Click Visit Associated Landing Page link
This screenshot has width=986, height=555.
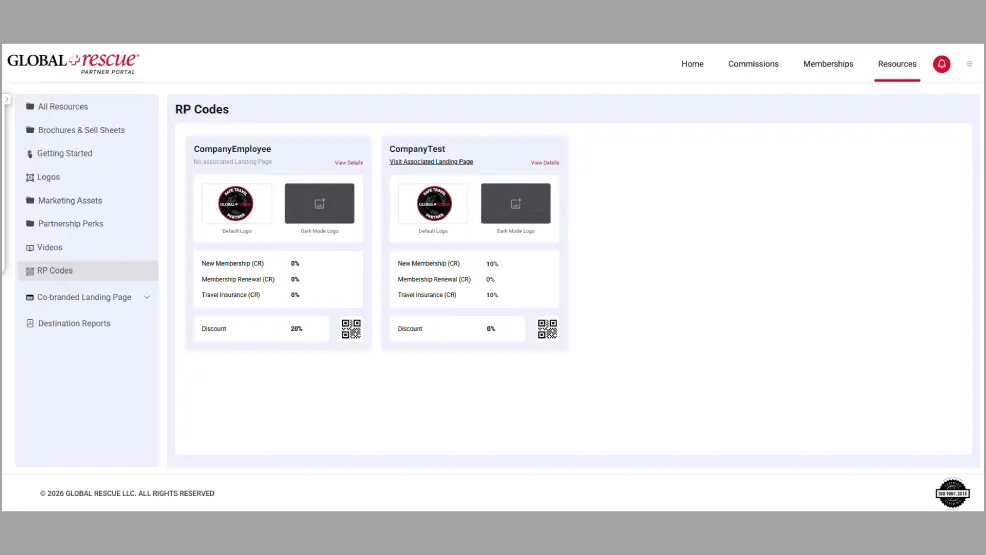[431, 162]
